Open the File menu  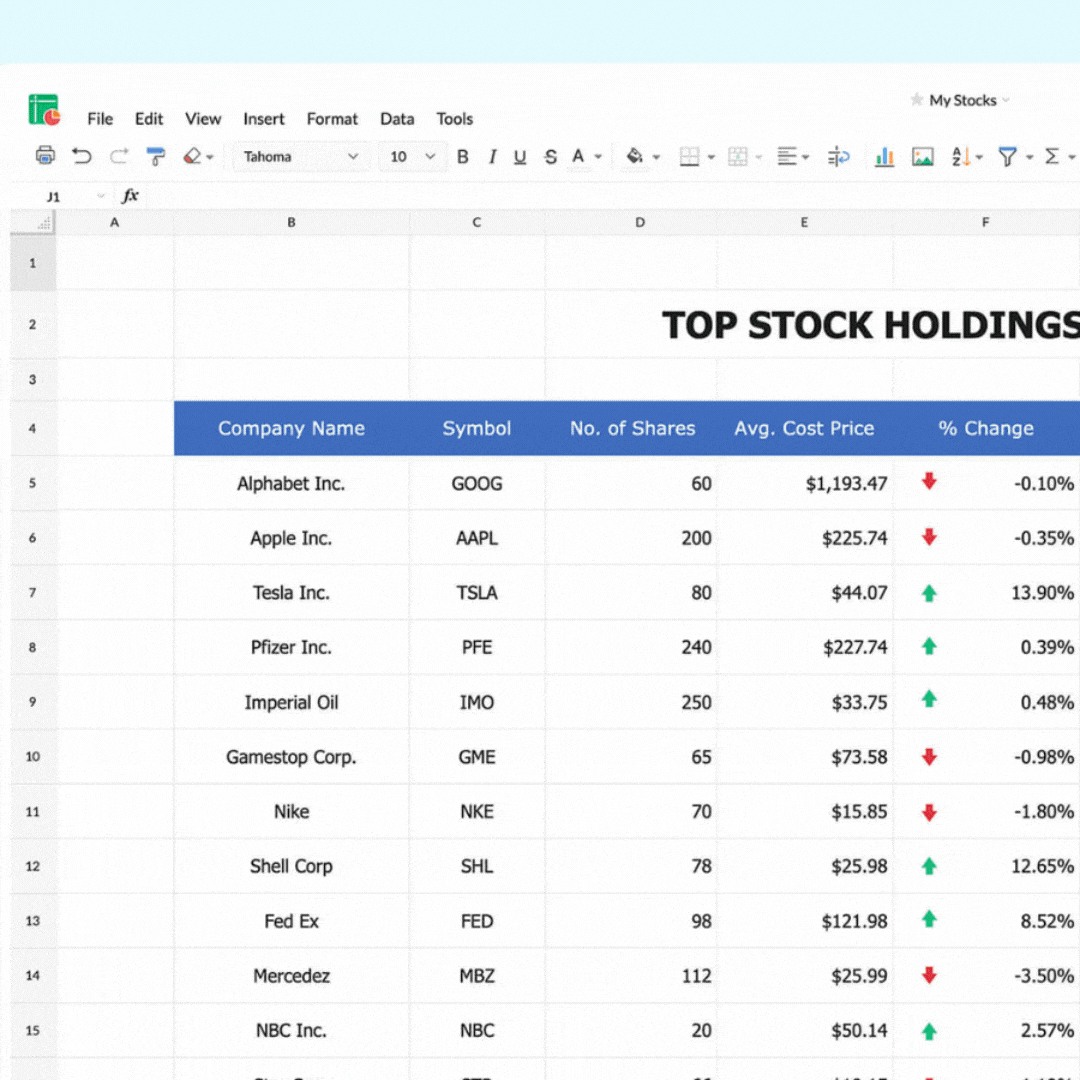pyautogui.click(x=100, y=118)
